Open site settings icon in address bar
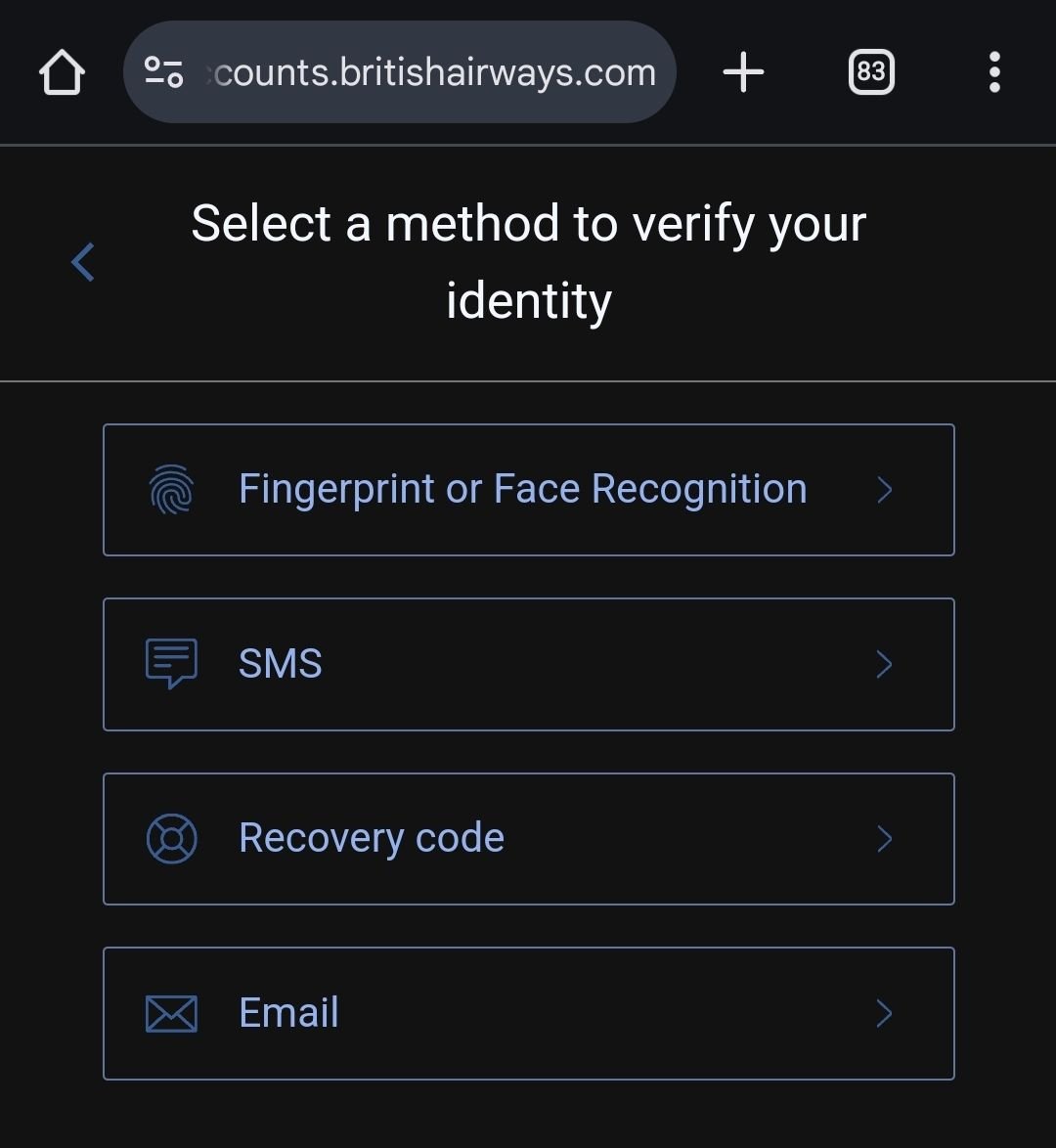Image resolution: width=1056 pixels, height=1148 pixels. (163, 71)
